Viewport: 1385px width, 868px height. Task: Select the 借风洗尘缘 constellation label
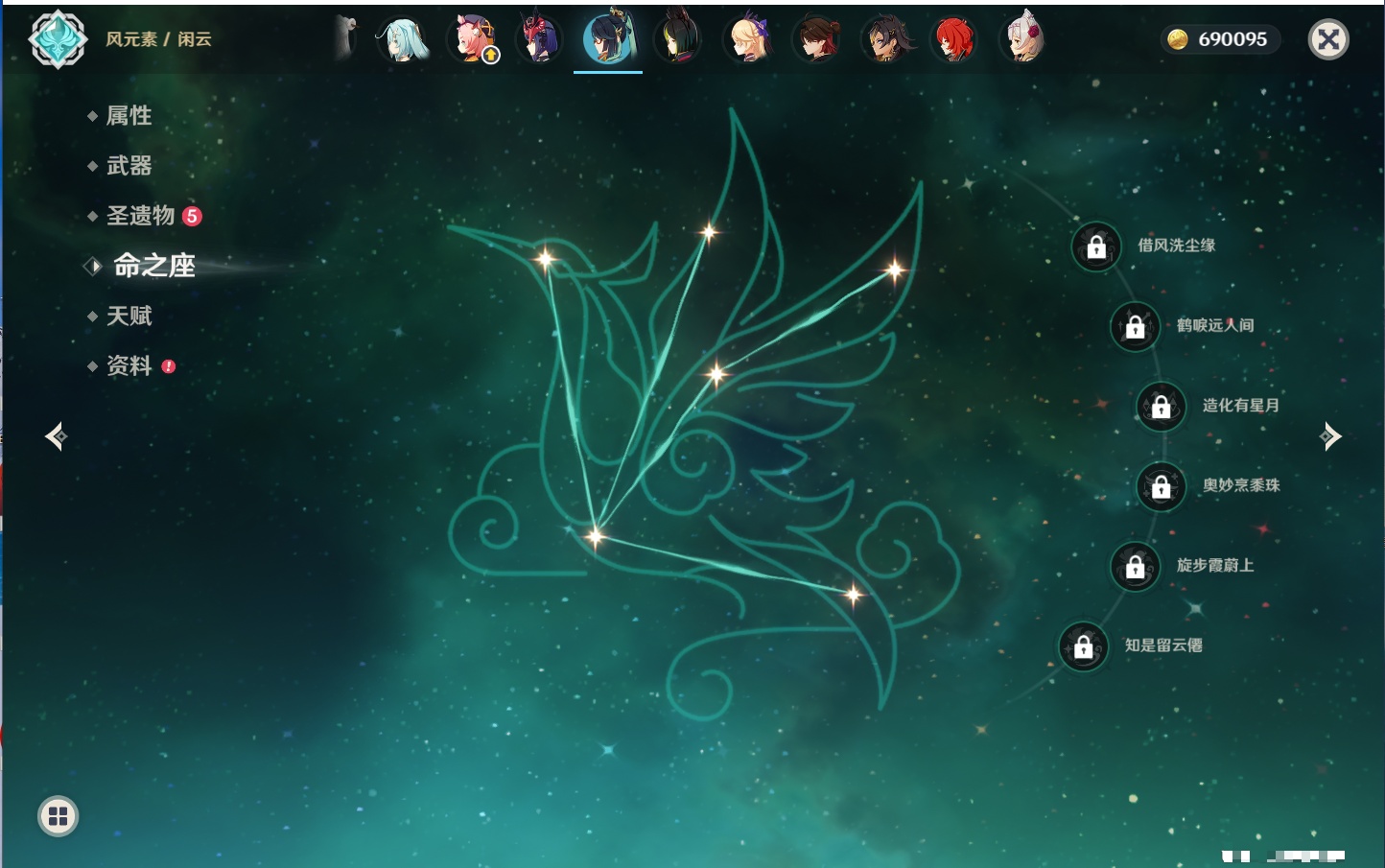click(1177, 246)
